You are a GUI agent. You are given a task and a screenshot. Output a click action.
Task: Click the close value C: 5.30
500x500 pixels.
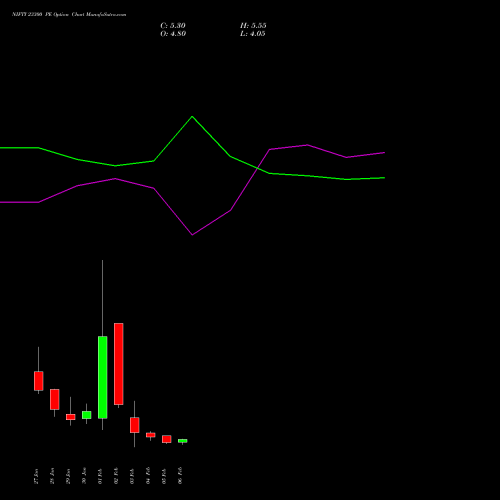[x=173, y=26]
